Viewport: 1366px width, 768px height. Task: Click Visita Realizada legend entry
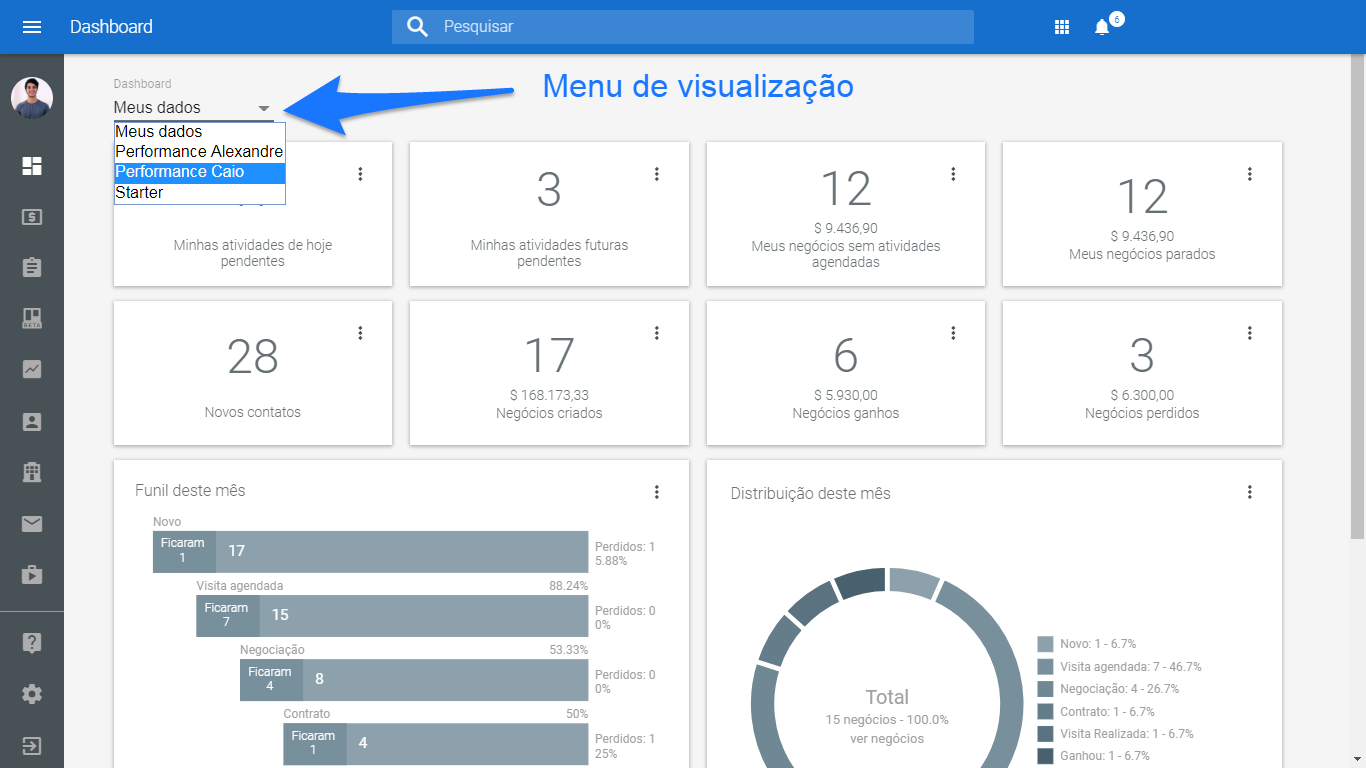(1126, 734)
